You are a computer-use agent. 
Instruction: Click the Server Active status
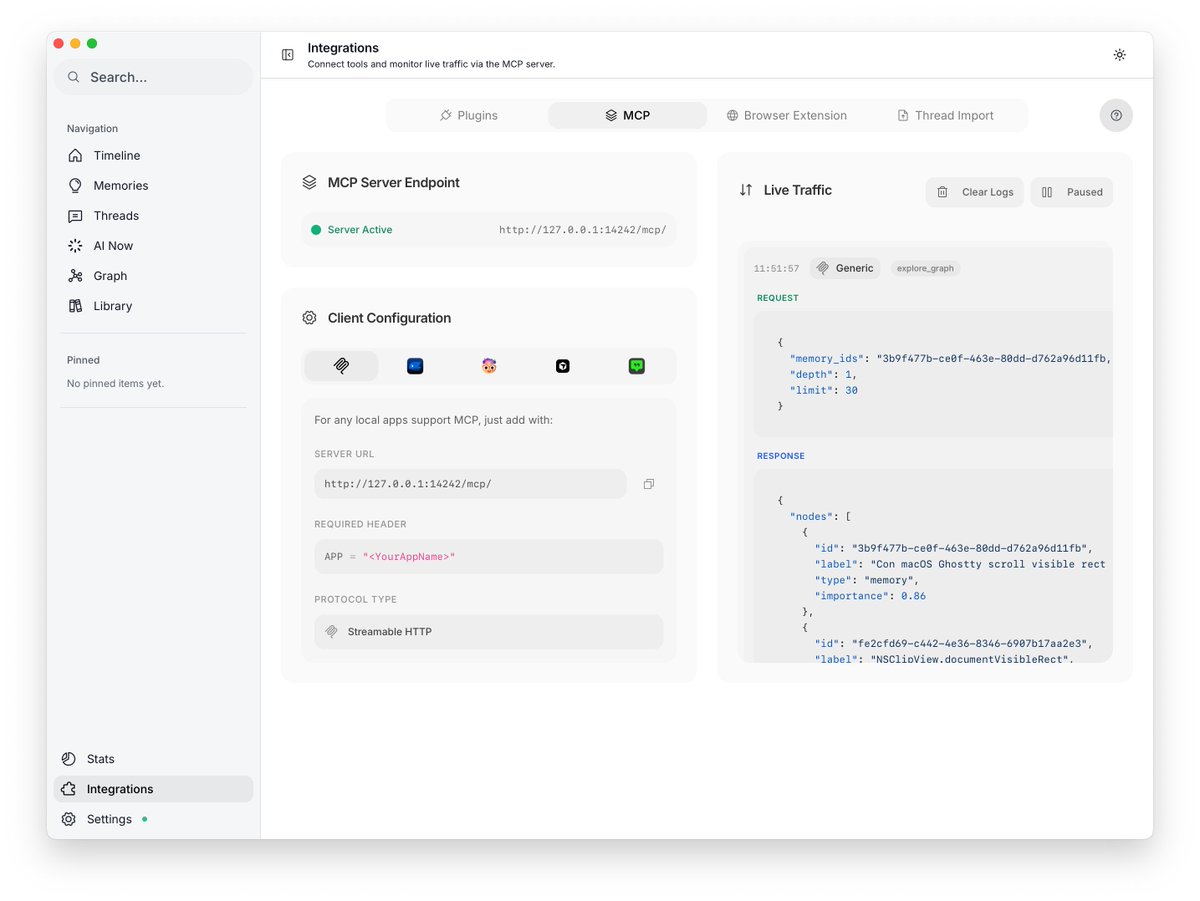tap(351, 230)
